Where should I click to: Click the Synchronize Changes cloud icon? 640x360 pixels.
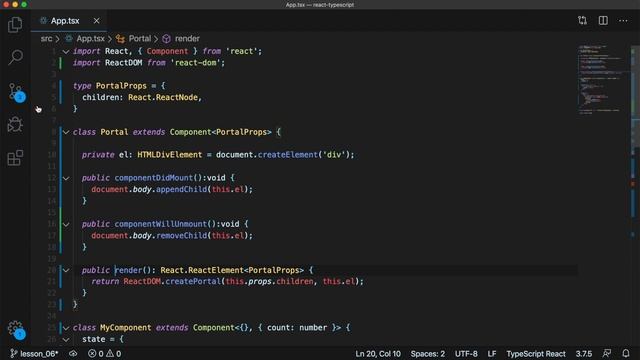pos(73,353)
